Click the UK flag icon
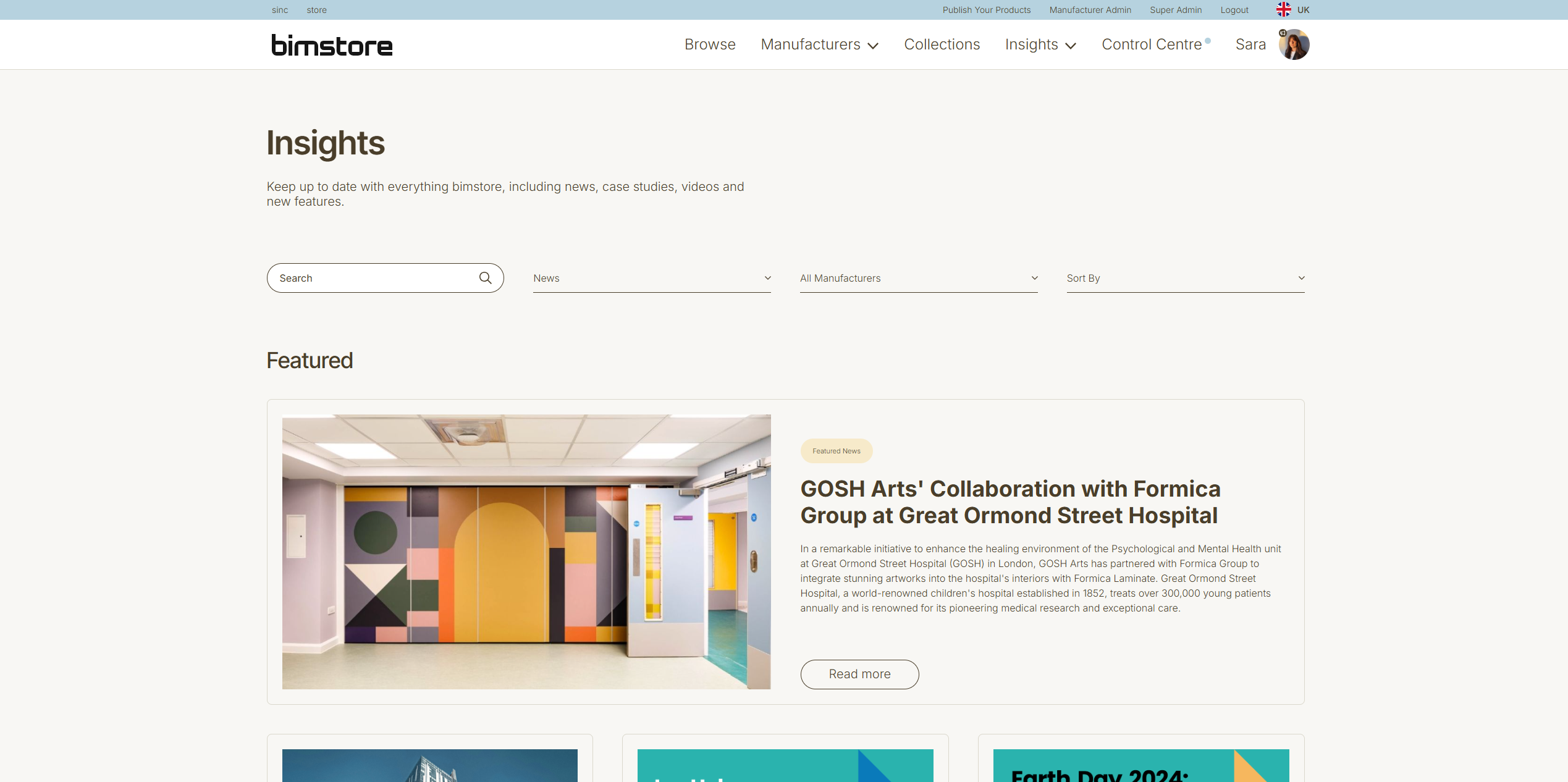 click(x=1284, y=10)
